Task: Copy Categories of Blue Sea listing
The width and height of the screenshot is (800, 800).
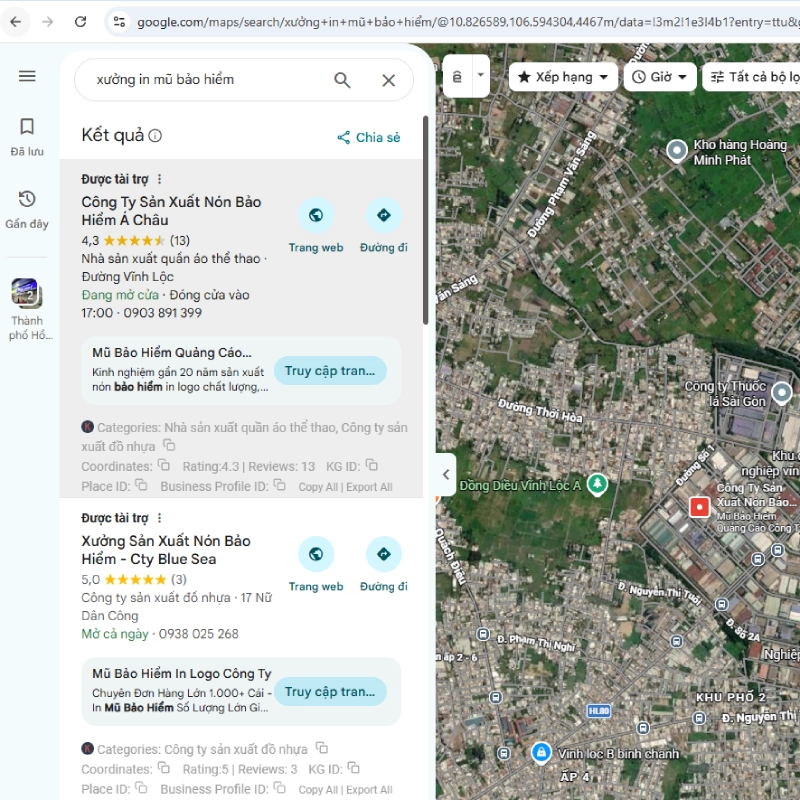Action: [322, 747]
